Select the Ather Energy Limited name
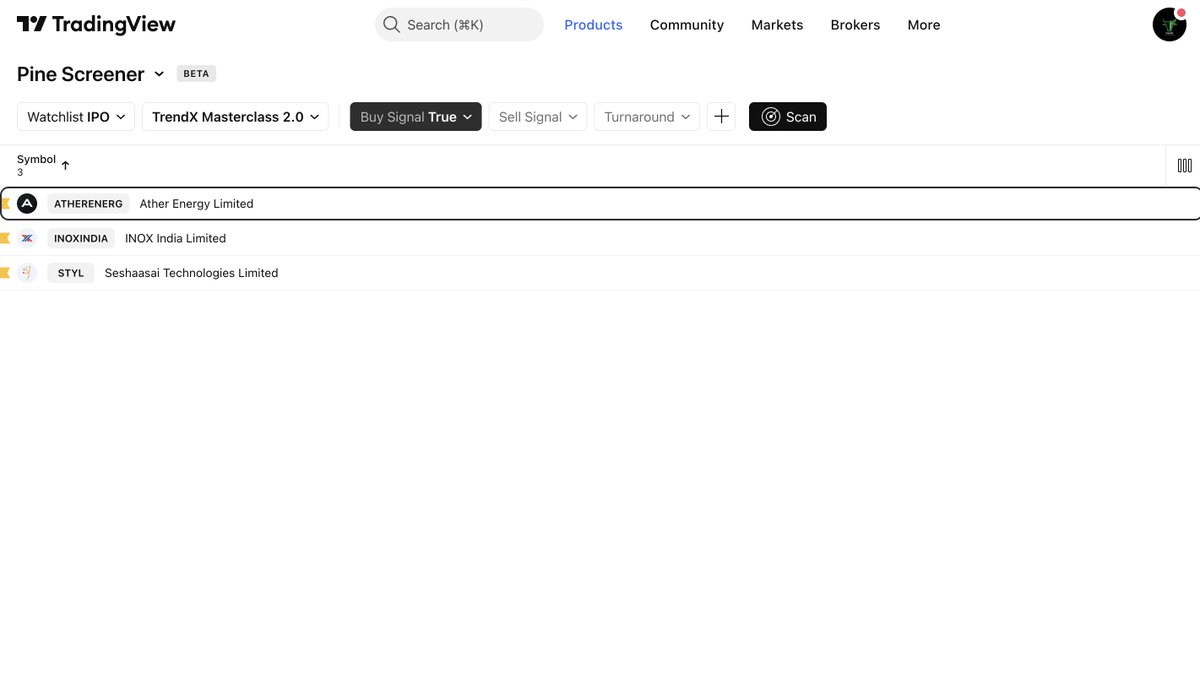The image size is (1200, 674). pyautogui.click(x=197, y=204)
